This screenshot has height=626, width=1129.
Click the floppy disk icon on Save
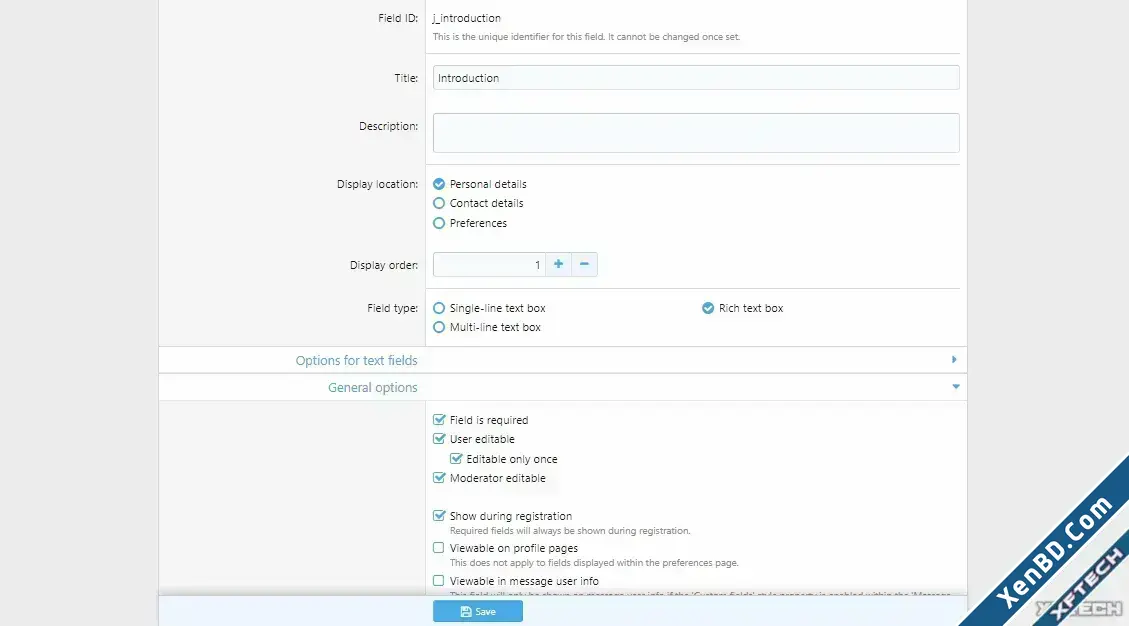[466, 612]
